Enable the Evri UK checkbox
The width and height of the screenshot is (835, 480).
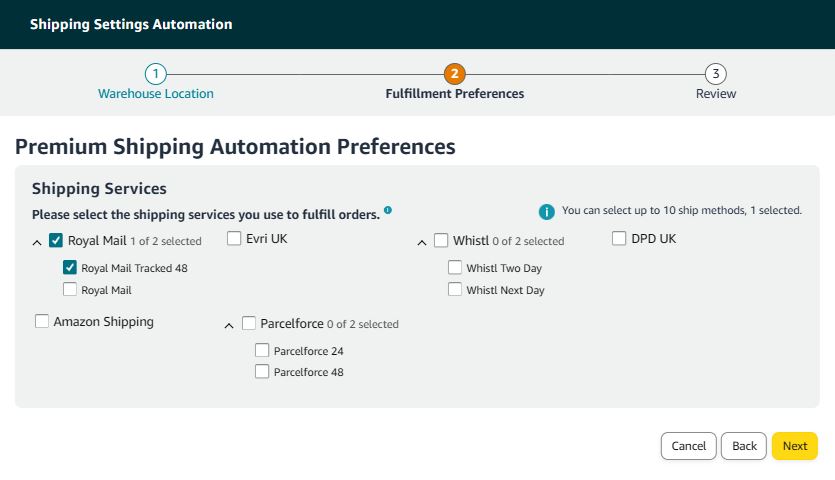click(x=234, y=238)
